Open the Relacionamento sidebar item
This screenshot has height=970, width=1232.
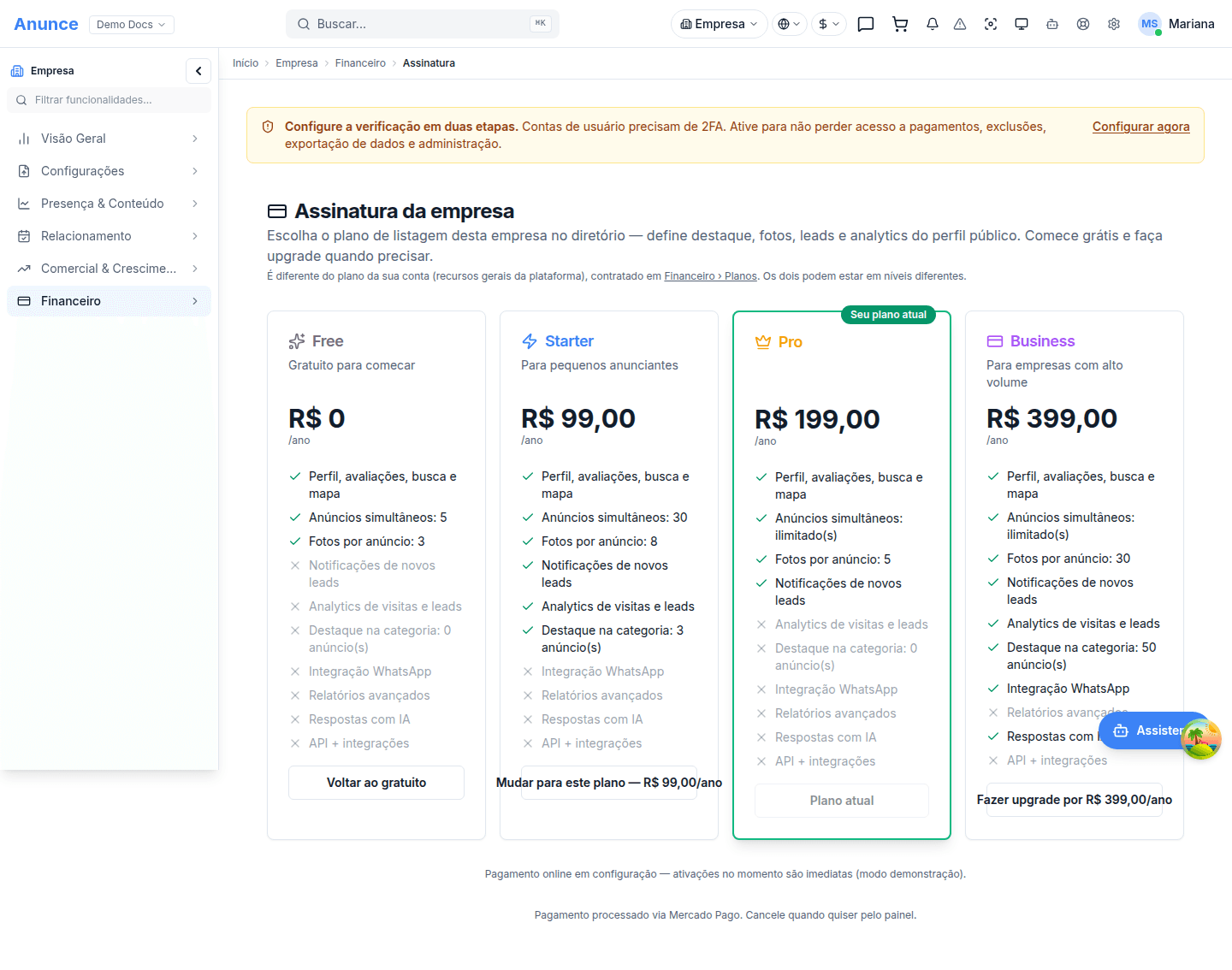(x=109, y=236)
